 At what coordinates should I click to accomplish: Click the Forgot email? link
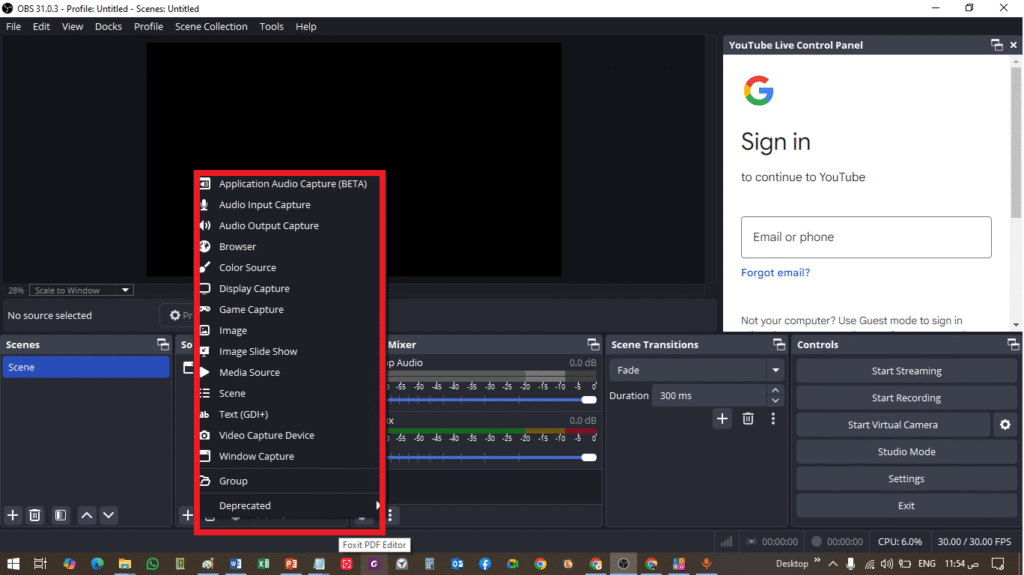point(775,272)
